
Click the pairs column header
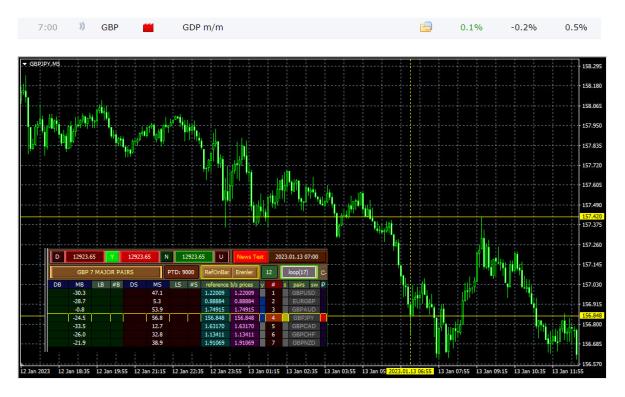[x=299, y=285]
